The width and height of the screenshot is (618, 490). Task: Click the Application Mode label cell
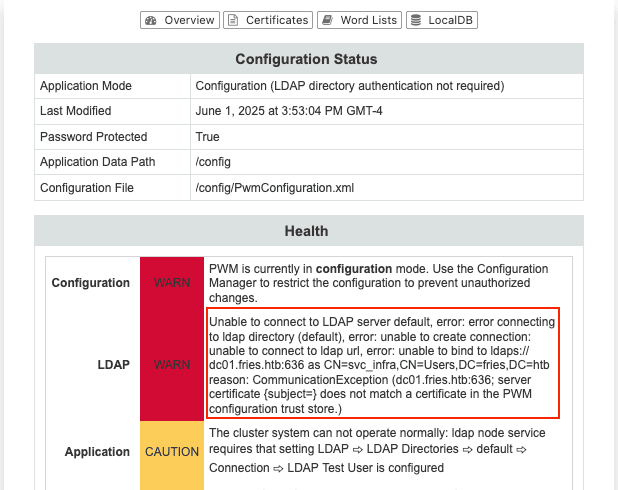click(x=112, y=86)
